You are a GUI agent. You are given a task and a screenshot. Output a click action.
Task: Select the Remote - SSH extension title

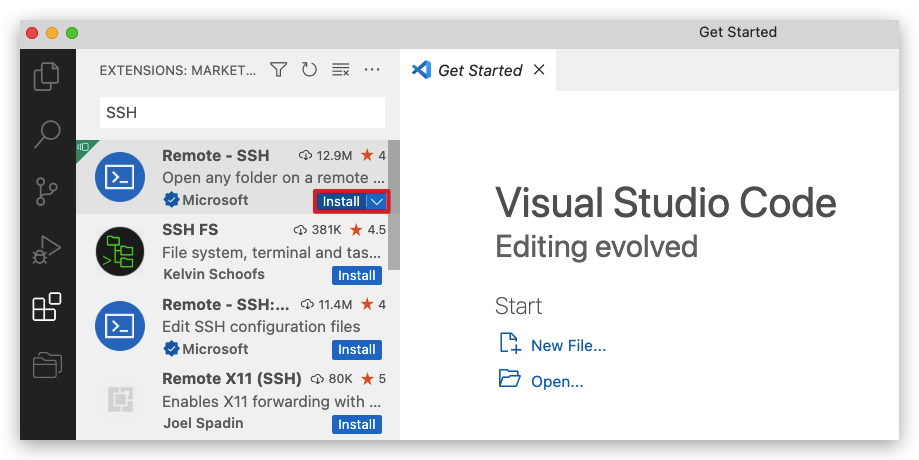click(x=216, y=155)
